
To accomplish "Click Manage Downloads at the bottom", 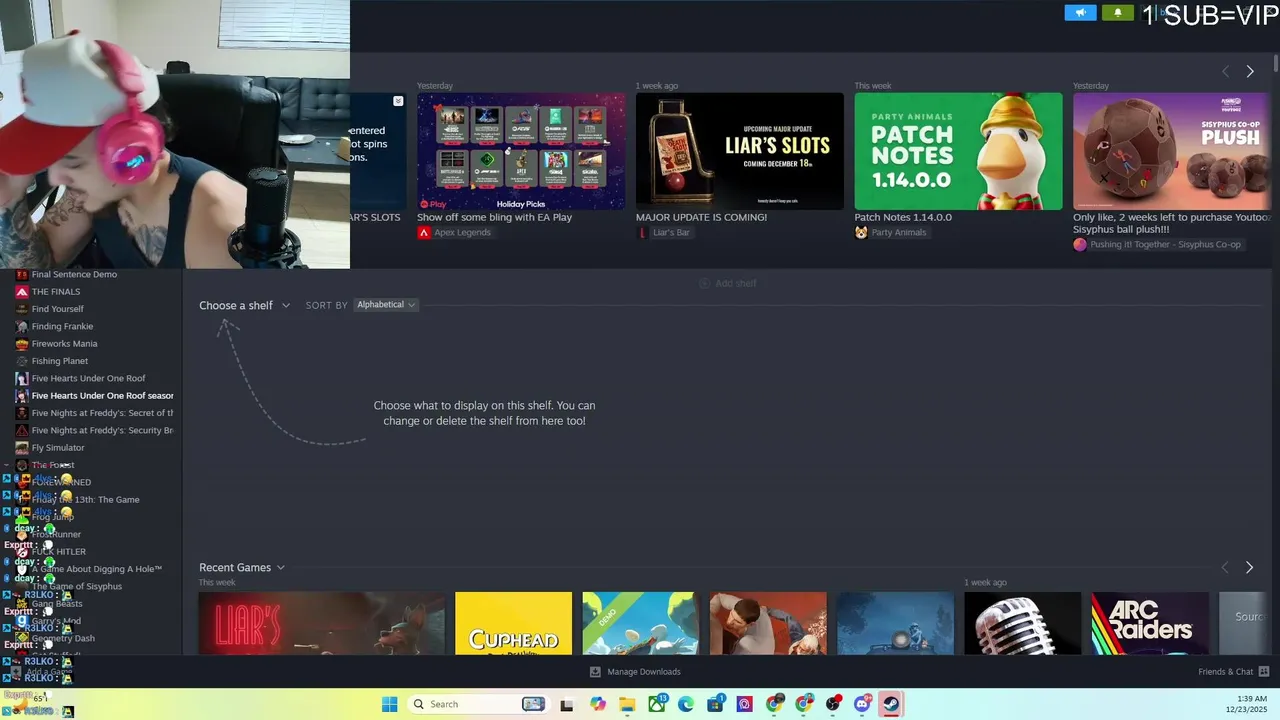I will pyautogui.click(x=635, y=672).
